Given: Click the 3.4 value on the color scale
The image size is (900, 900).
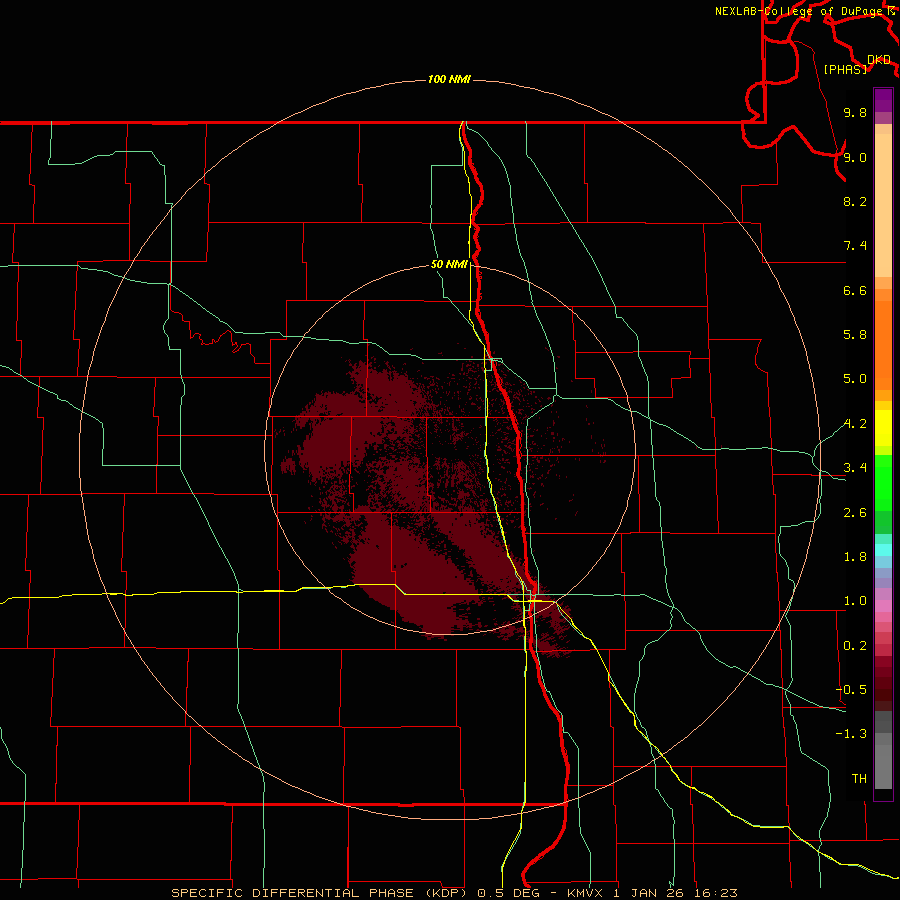Looking at the screenshot, I should (x=855, y=468).
